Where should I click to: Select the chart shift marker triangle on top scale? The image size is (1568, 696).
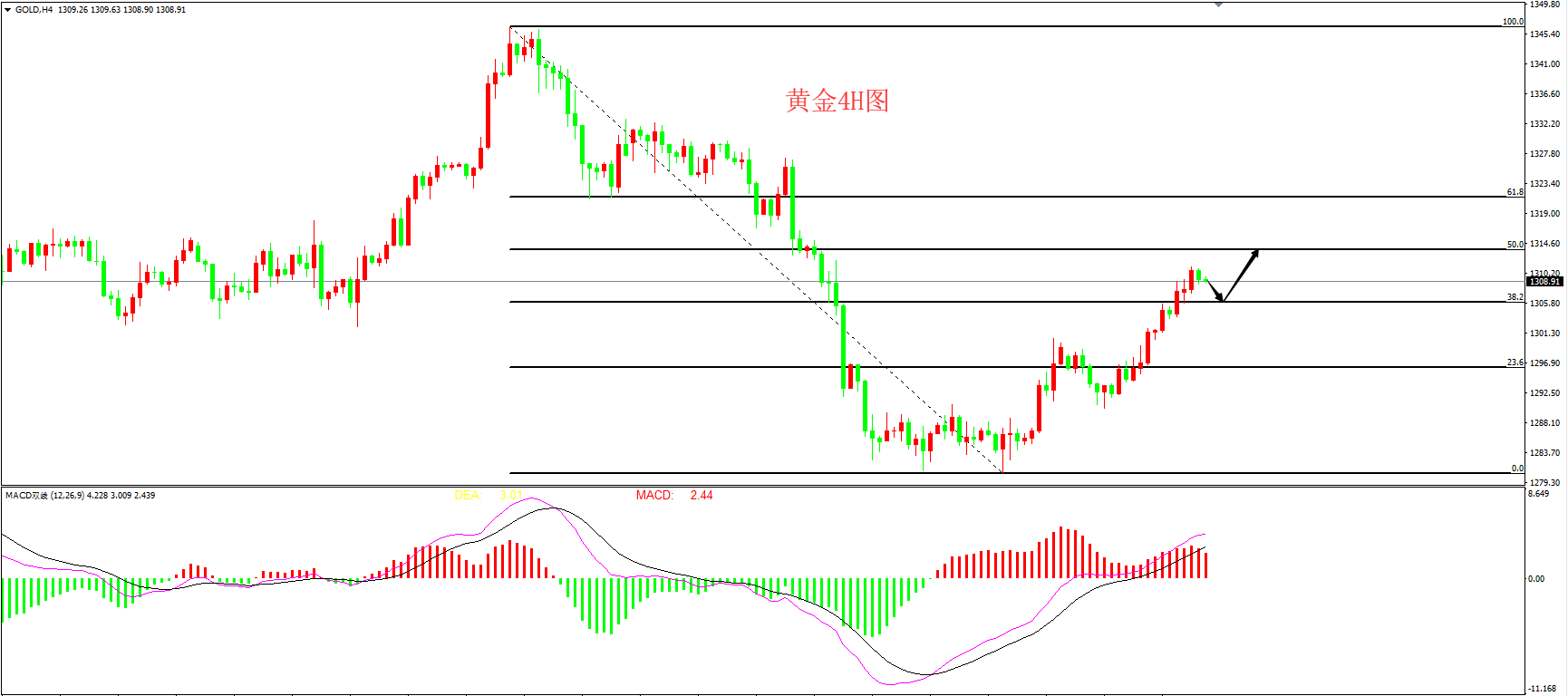pos(1219,5)
